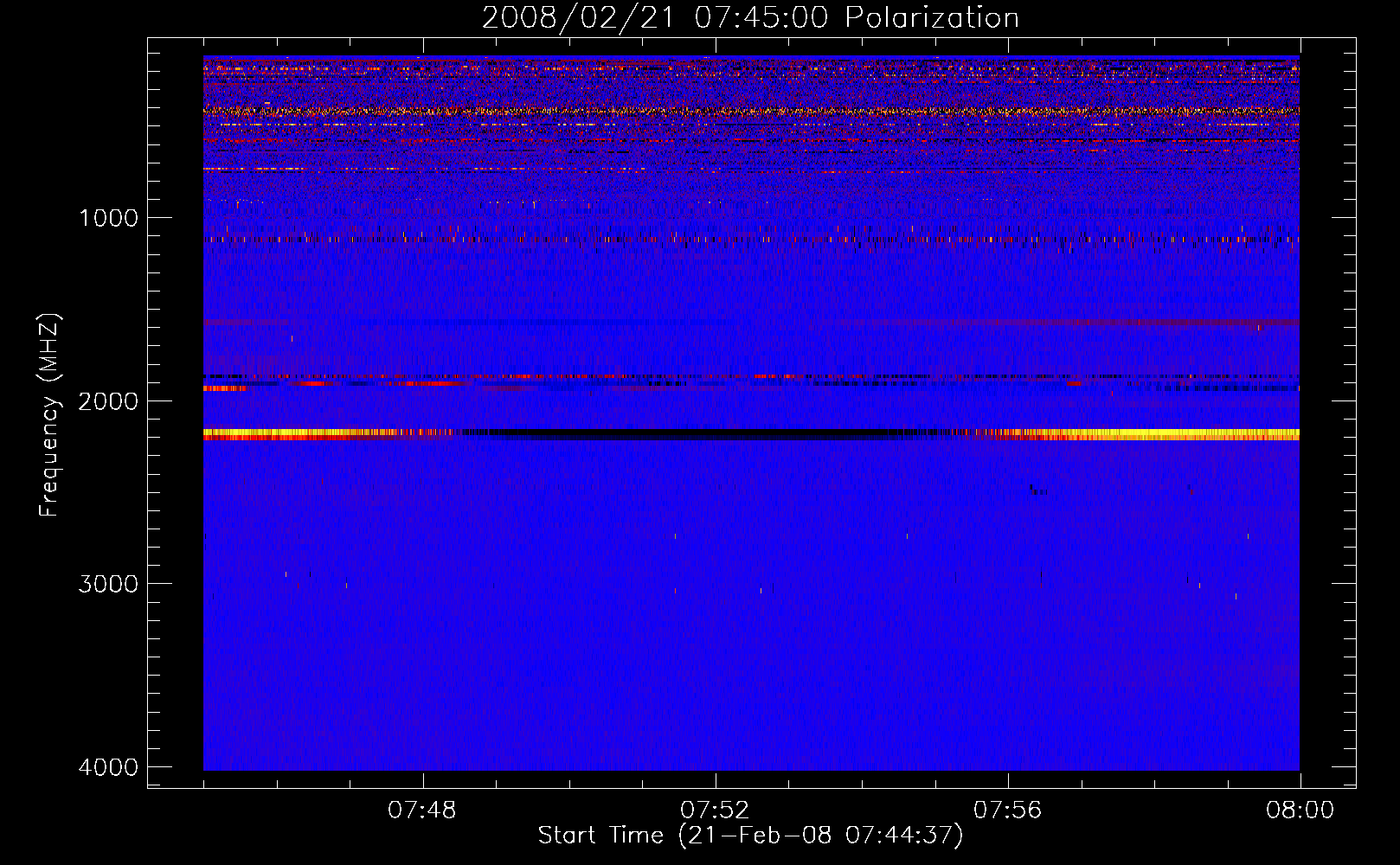This screenshot has height=865, width=1400.
Task: Click the 07:56 time tick label
Action: pos(1008,811)
